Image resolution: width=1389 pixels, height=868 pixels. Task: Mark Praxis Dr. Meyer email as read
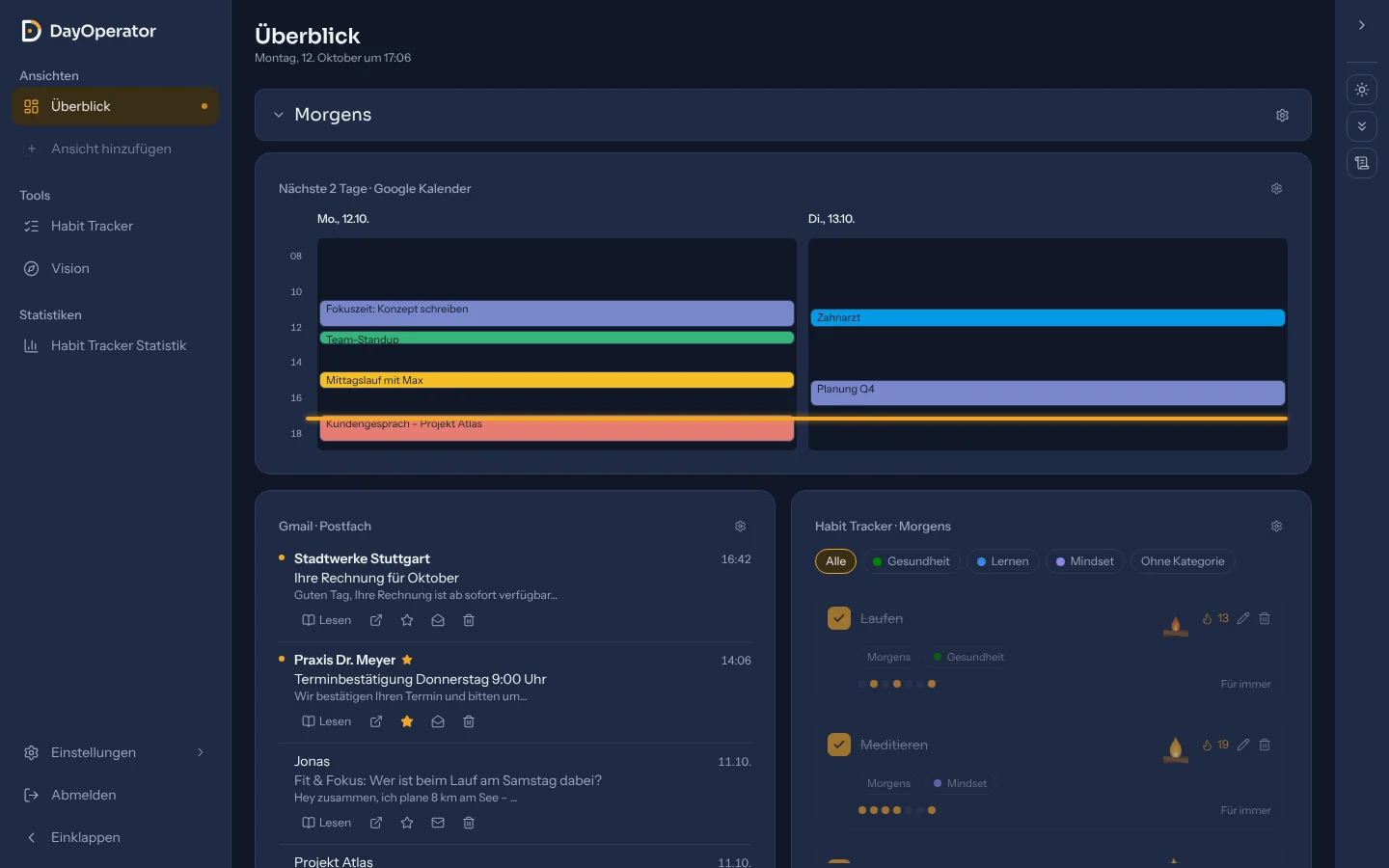click(x=438, y=721)
